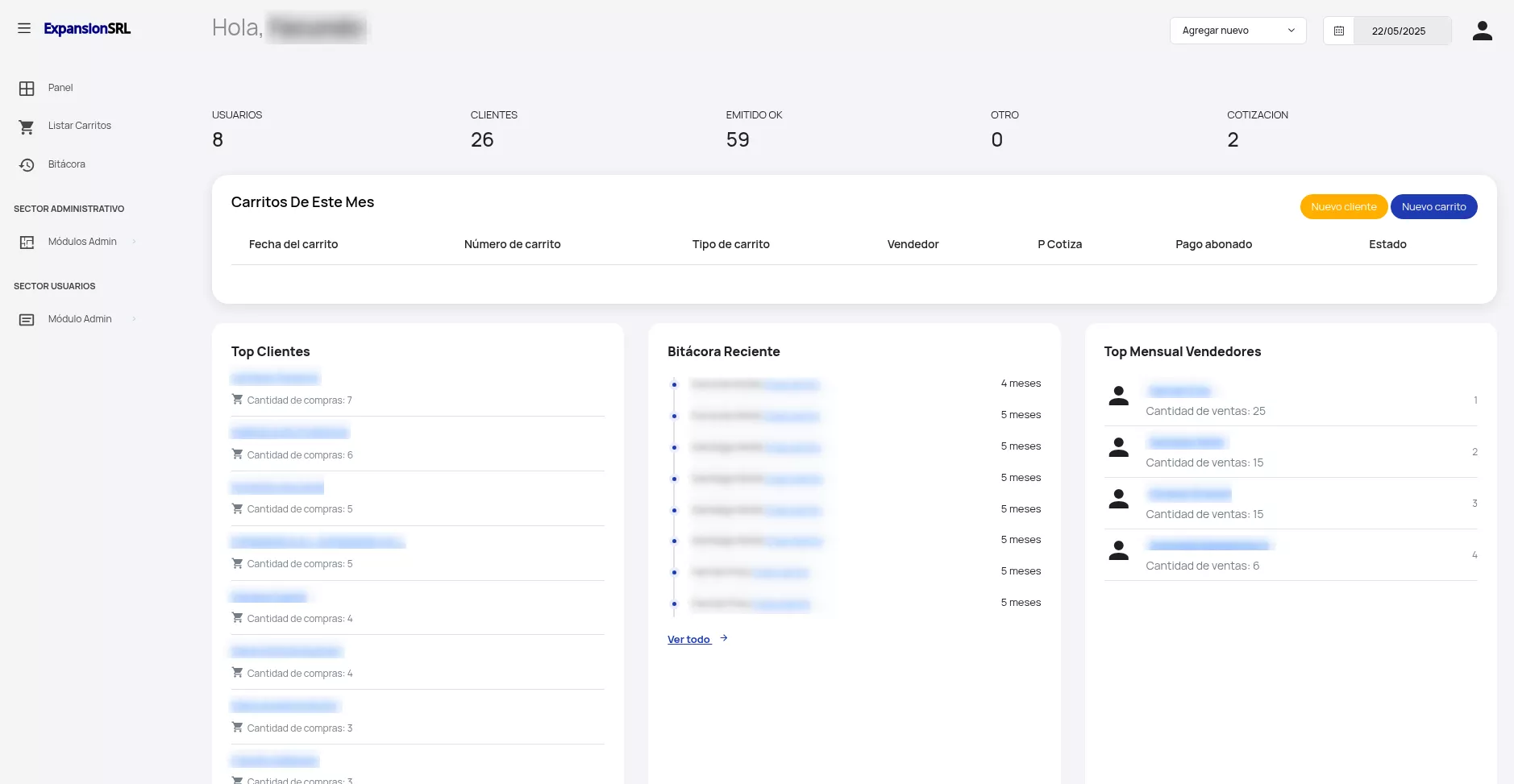Click the Panel grid icon in sidebar

point(27,89)
